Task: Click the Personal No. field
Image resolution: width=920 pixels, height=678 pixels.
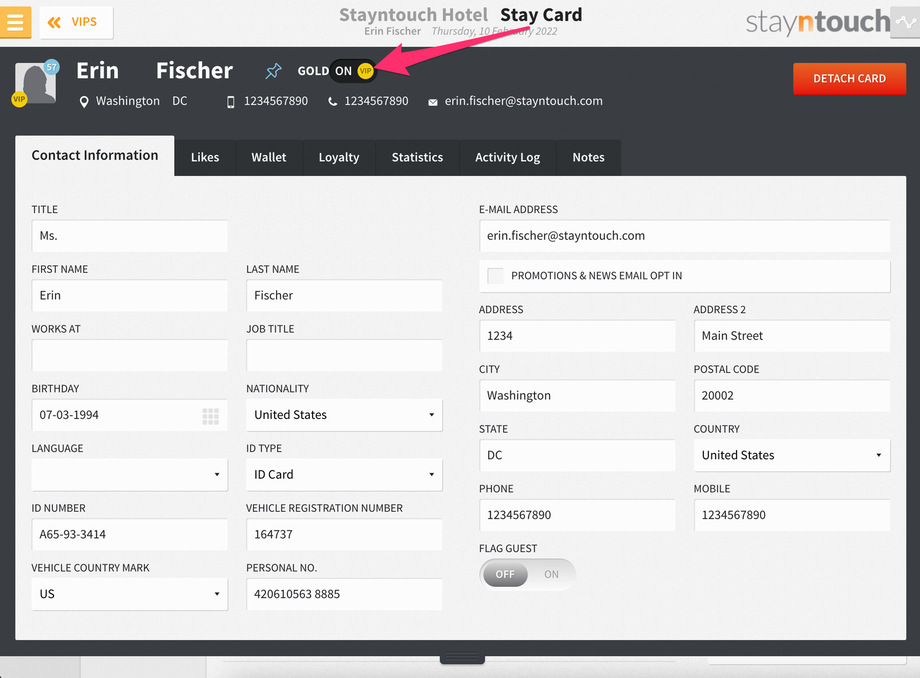Action: pos(344,595)
